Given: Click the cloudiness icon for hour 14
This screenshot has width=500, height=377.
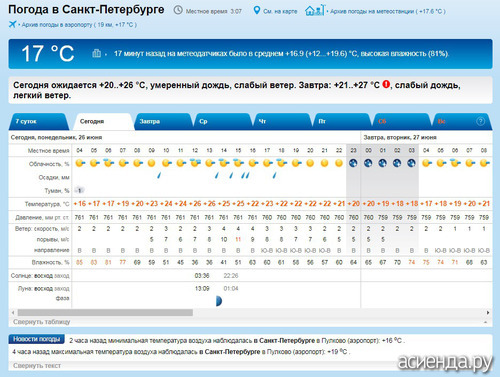Looking at the screenshot, I should coord(224,163).
